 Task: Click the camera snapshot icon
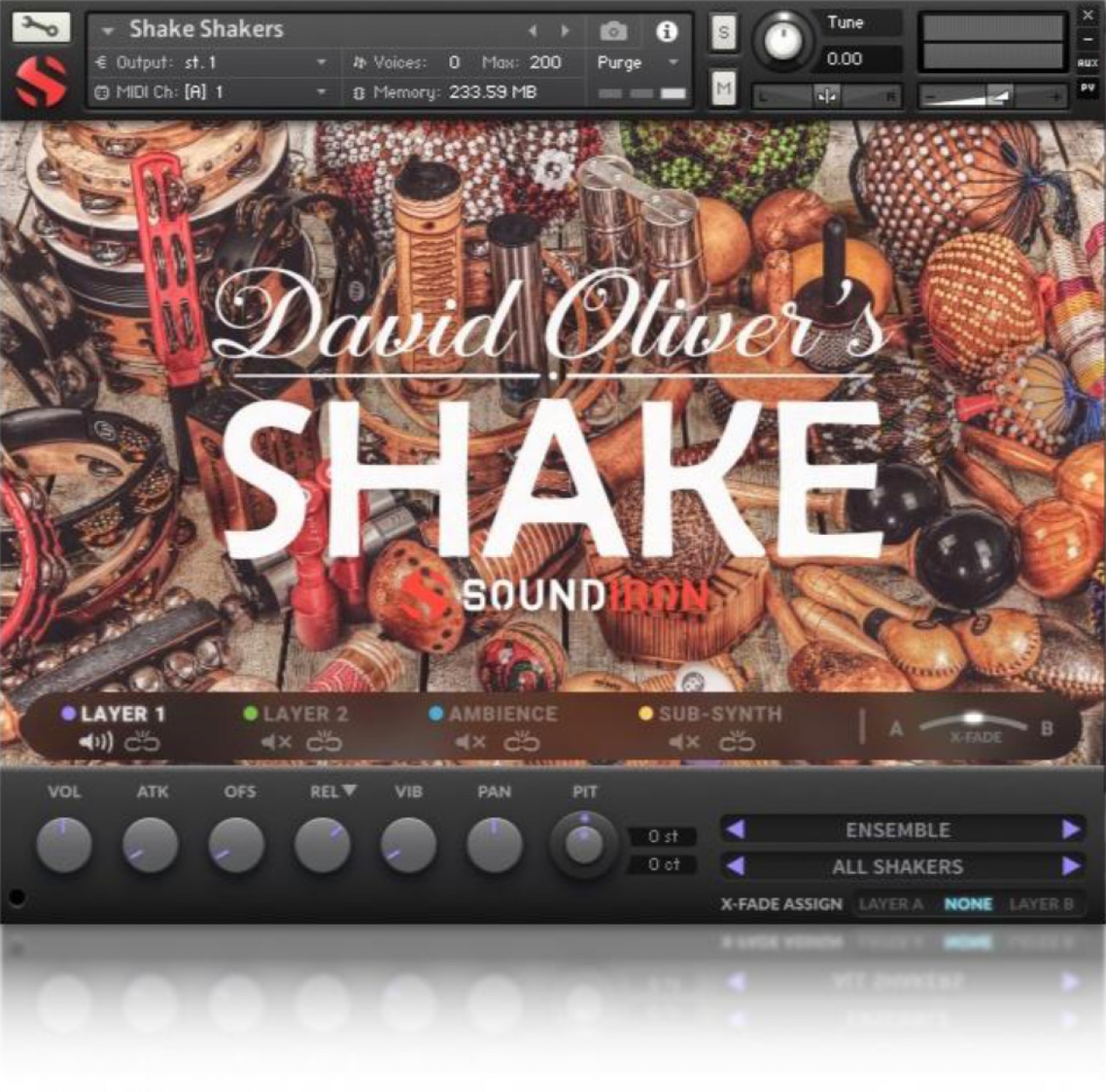coord(613,31)
